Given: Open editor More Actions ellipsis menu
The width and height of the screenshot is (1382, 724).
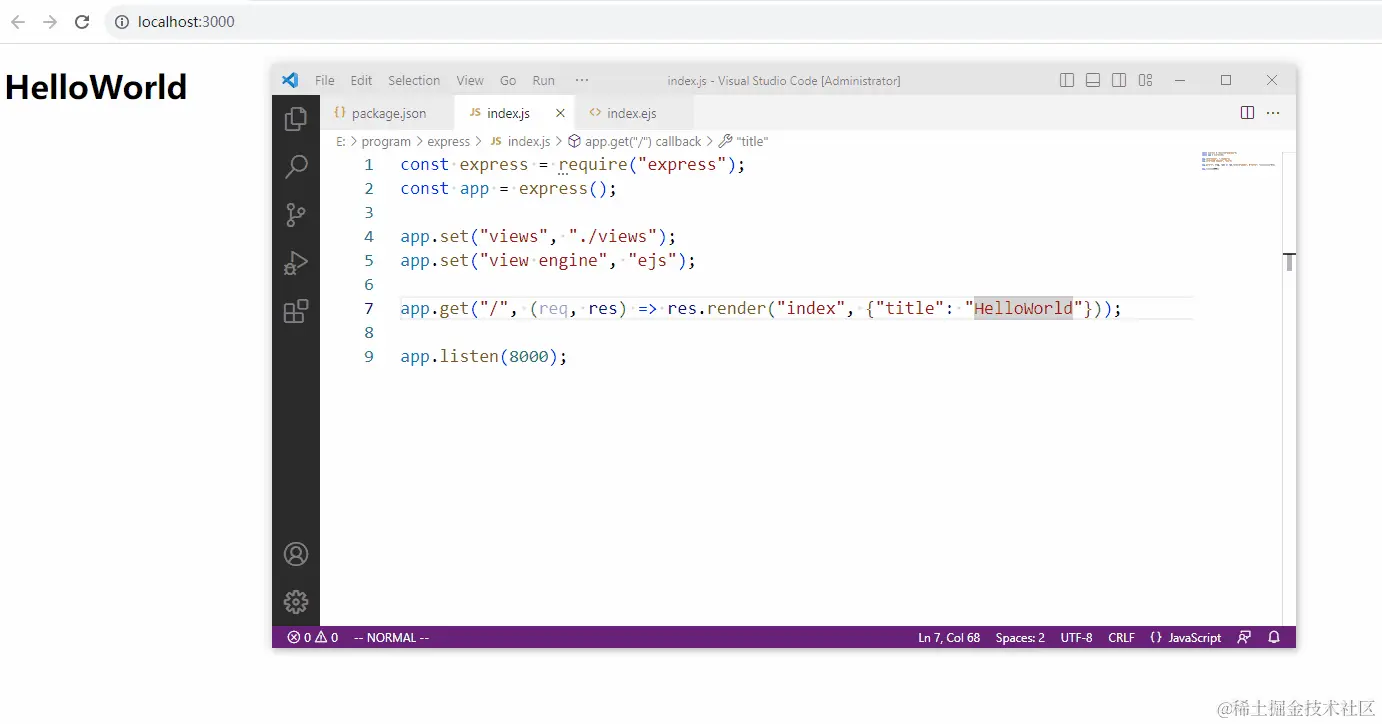Looking at the screenshot, I should coord(1273,113).
